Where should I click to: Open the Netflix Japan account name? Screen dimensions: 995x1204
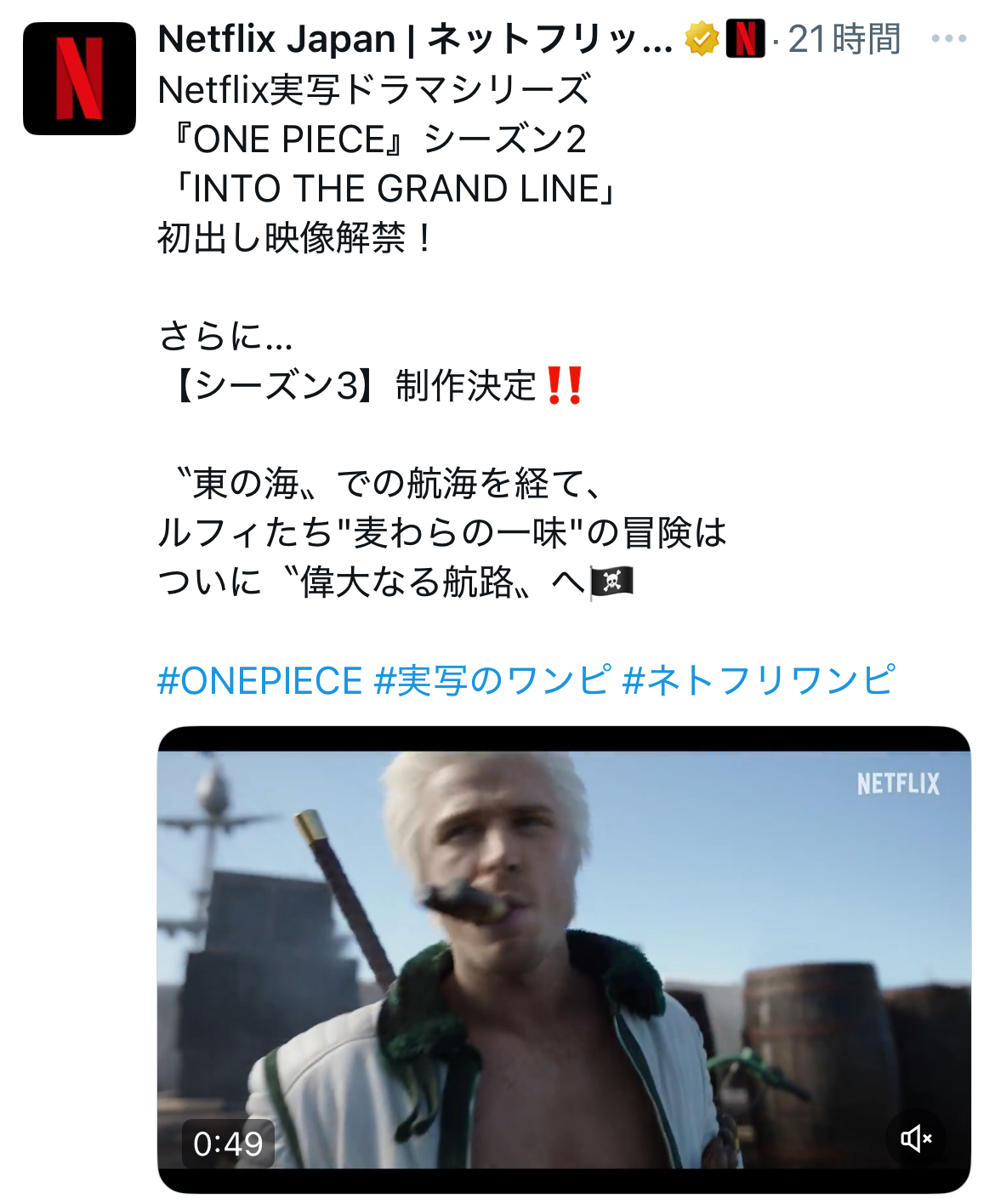(415, 39)
